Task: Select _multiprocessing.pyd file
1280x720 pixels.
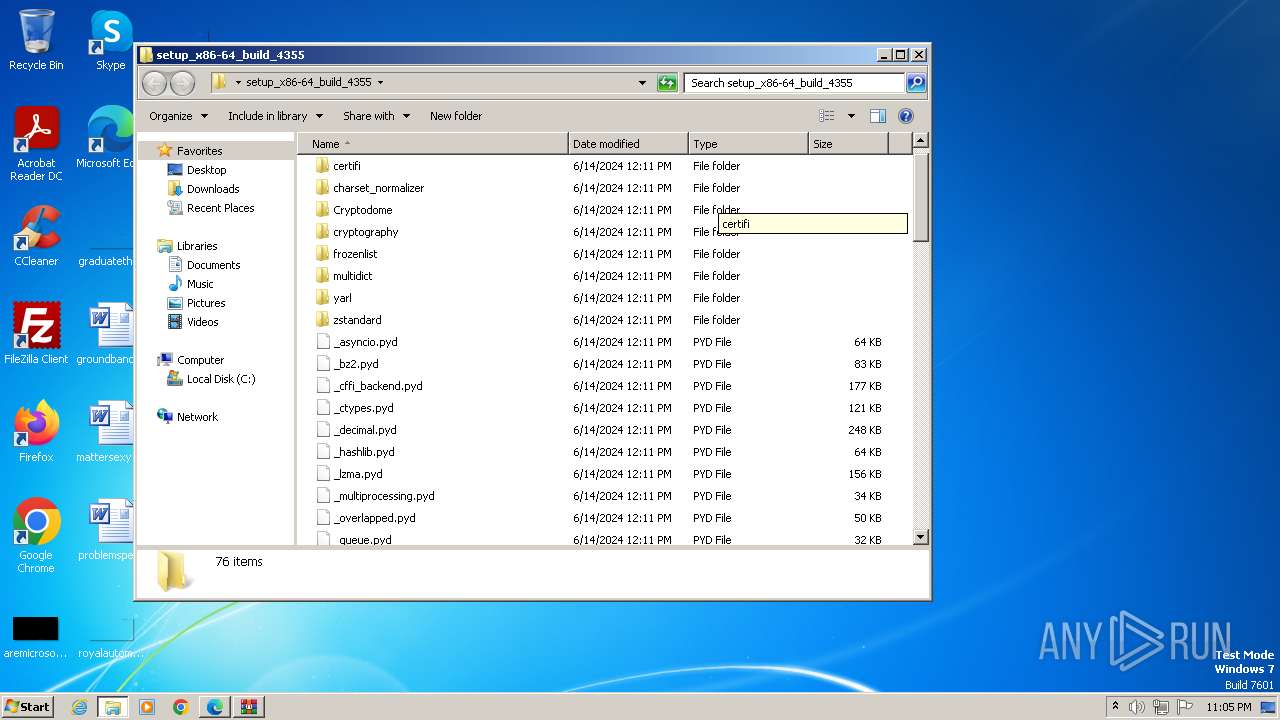Action: [384, 496]
